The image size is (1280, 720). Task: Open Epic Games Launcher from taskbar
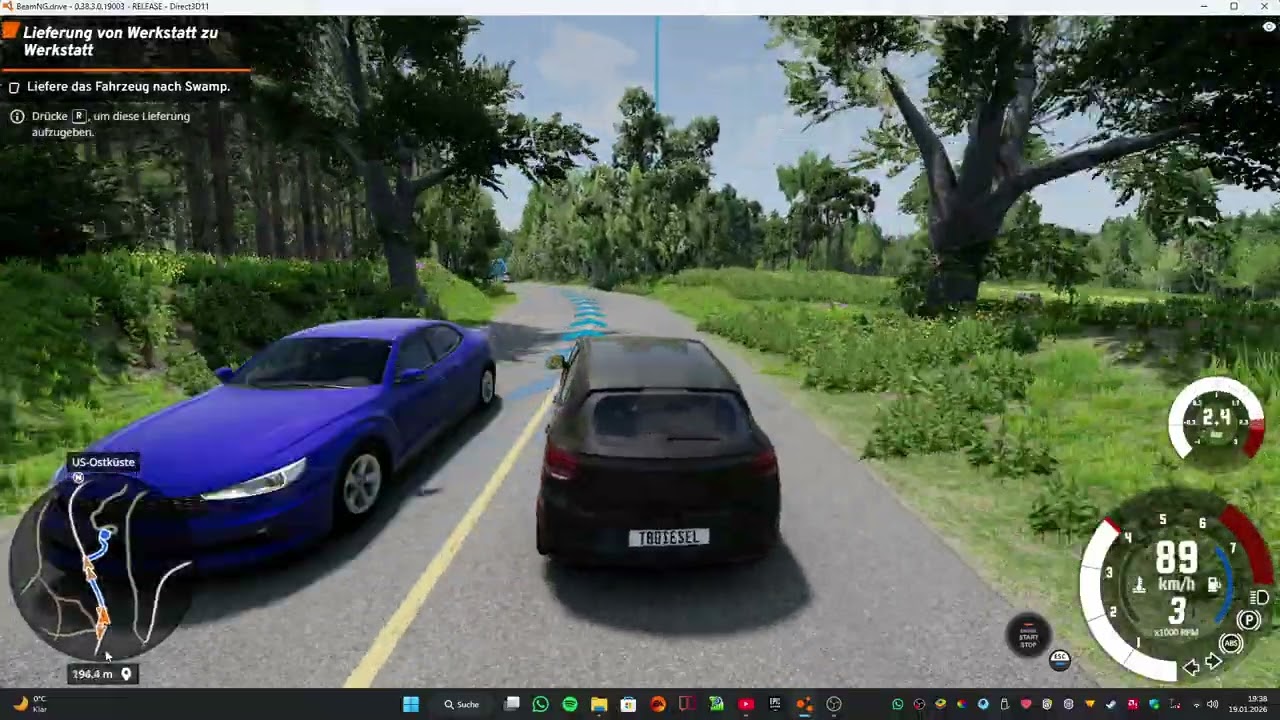[775, 704]
